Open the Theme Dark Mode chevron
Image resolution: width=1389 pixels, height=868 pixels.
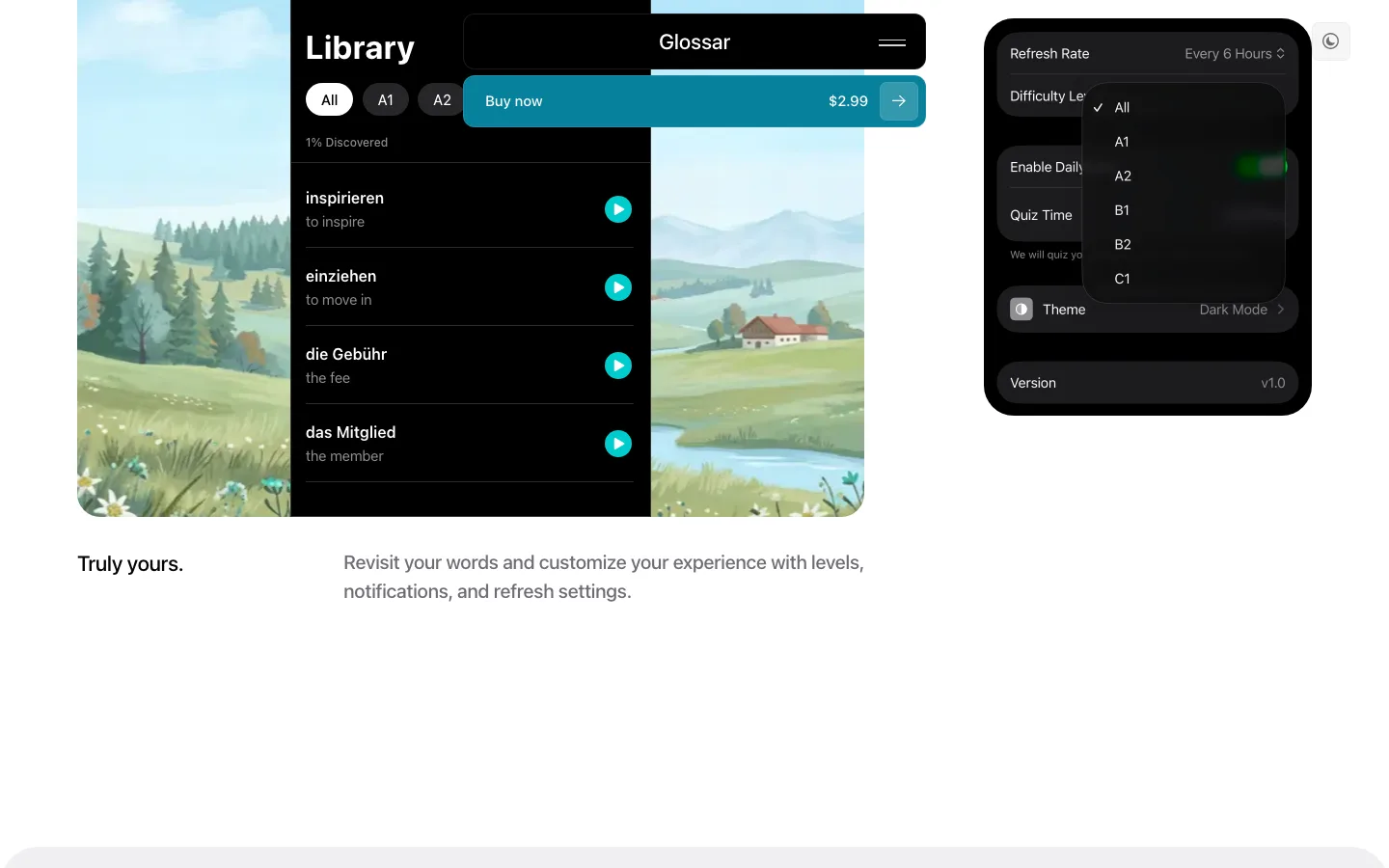pyautogui.click(x=1280, y=310)
